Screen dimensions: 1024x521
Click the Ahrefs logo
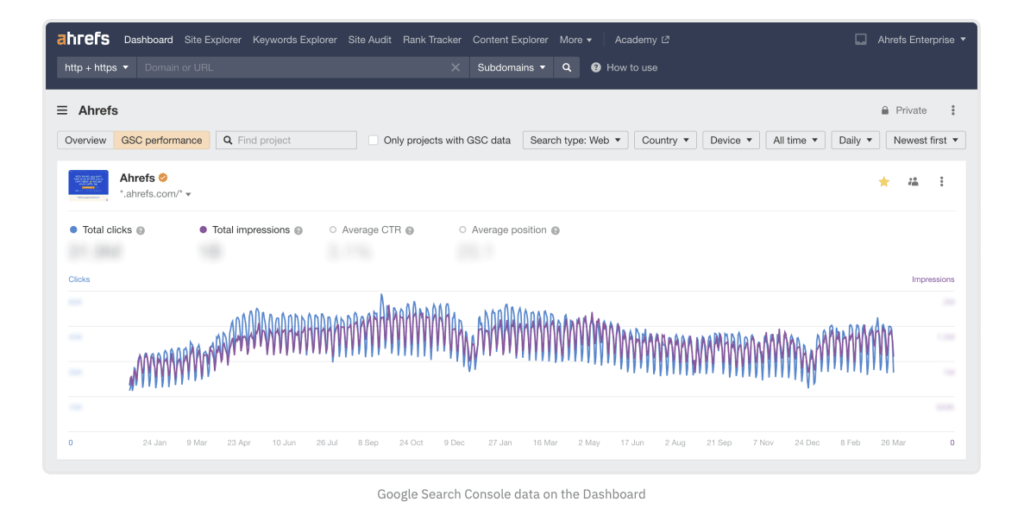tap(85, 40)
